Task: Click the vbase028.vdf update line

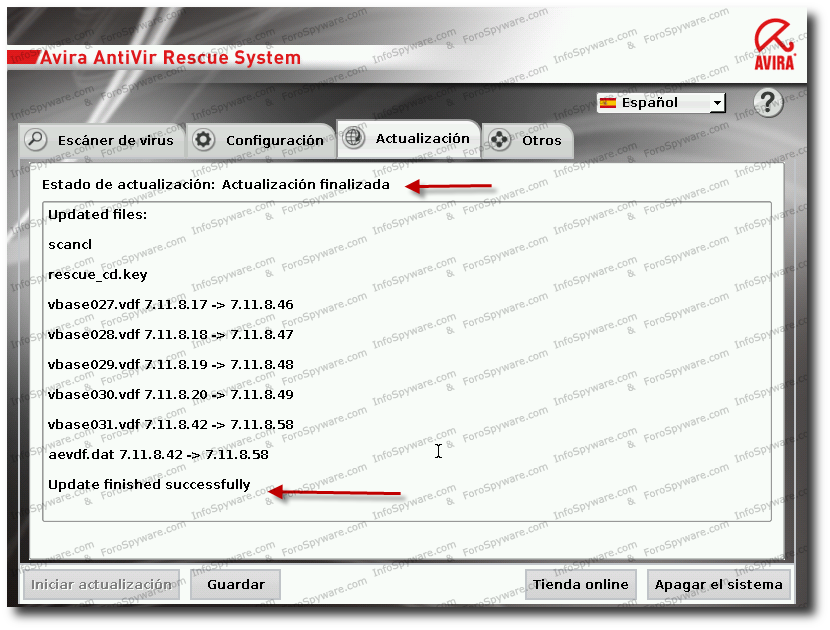Action: pos(170,335)
